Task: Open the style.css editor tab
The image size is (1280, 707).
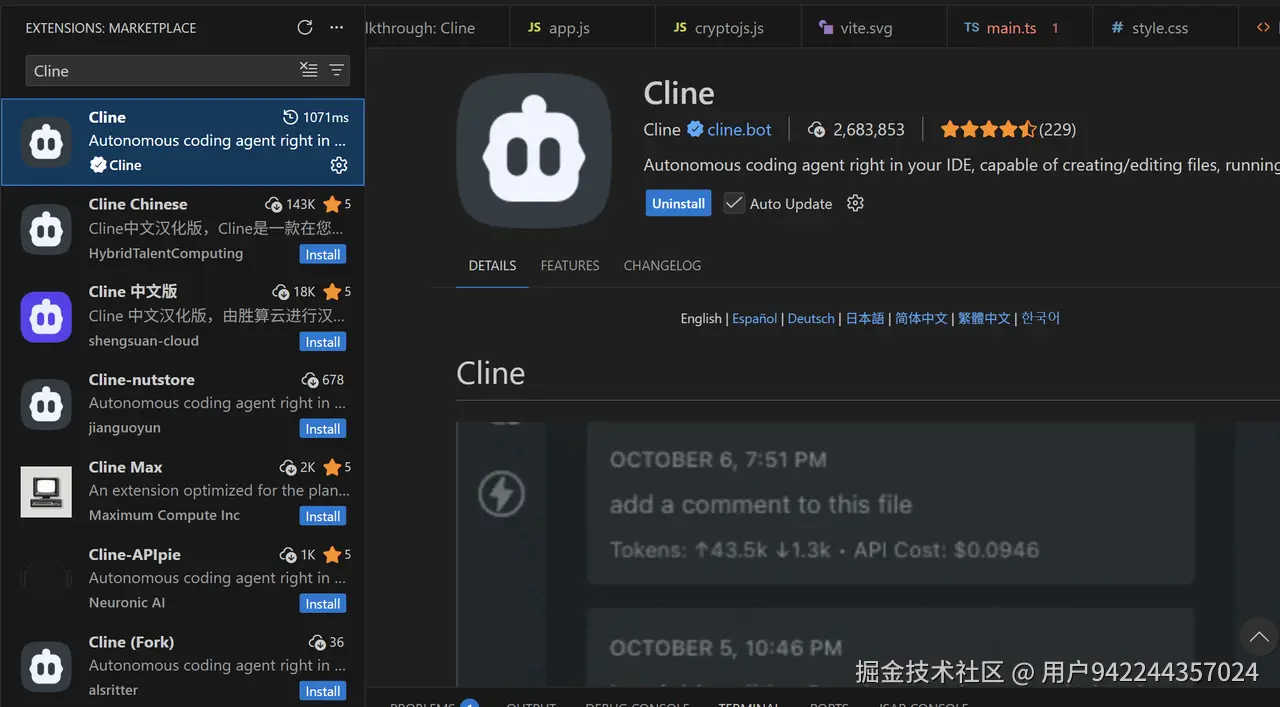Action: point(1166,27)
